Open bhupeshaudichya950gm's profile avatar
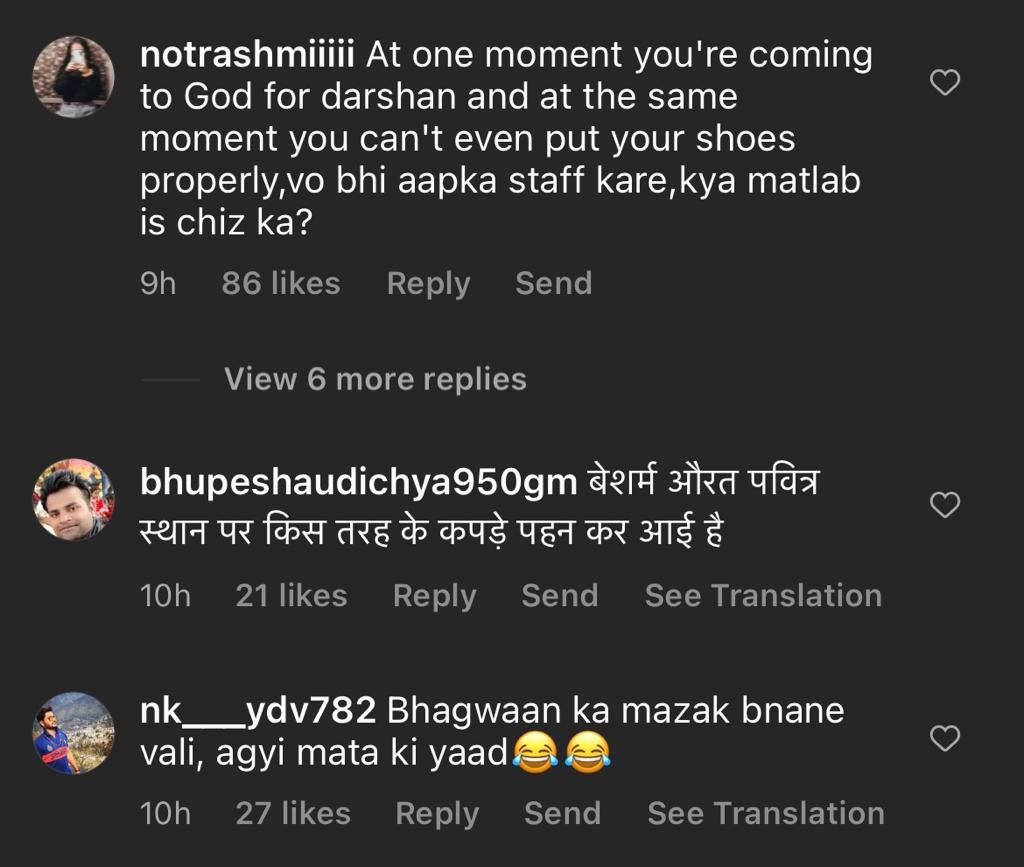 73,500
